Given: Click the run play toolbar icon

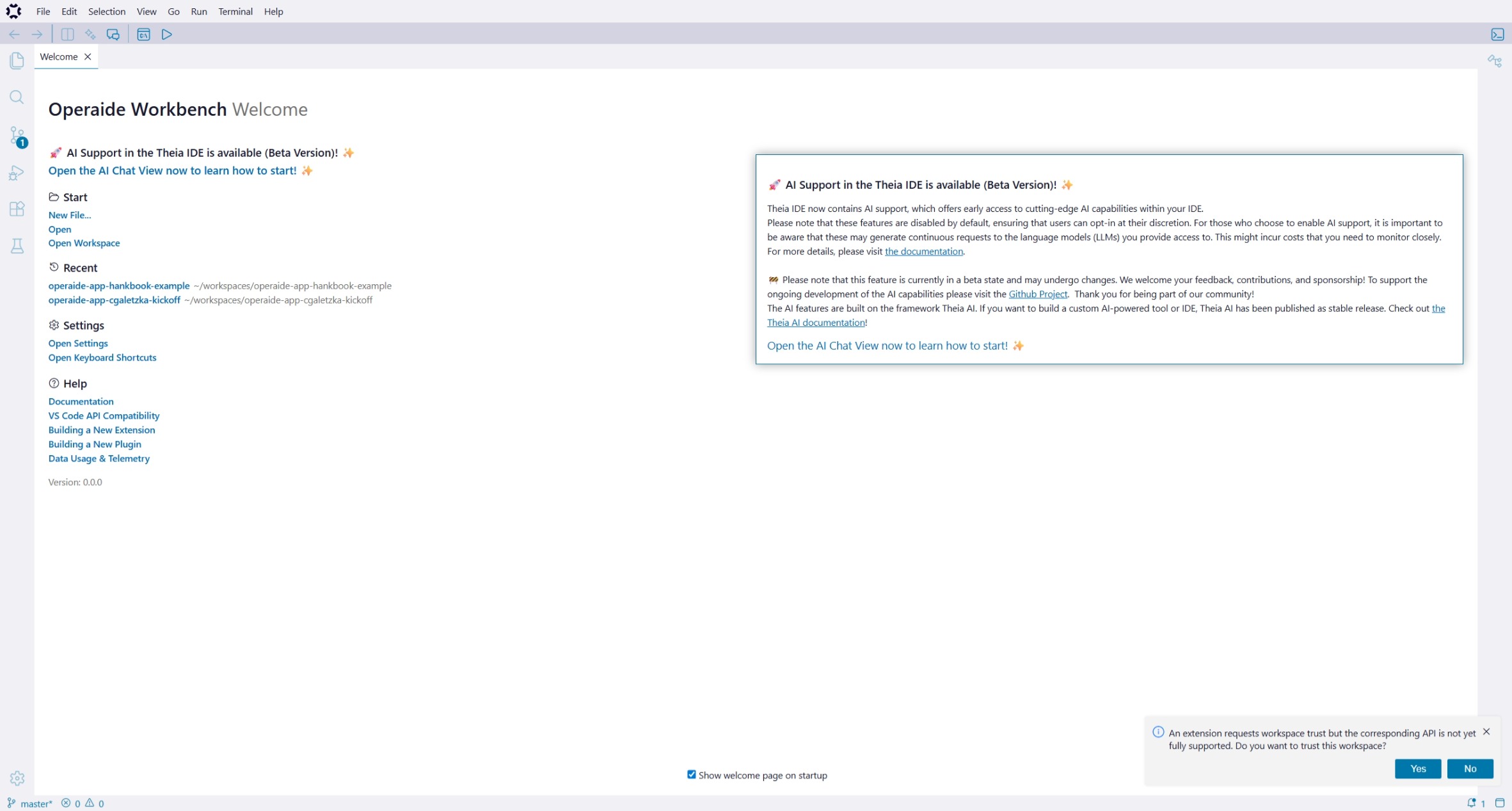Looking at the screenshot, I should pyautogui.click(x=166, y=35).
